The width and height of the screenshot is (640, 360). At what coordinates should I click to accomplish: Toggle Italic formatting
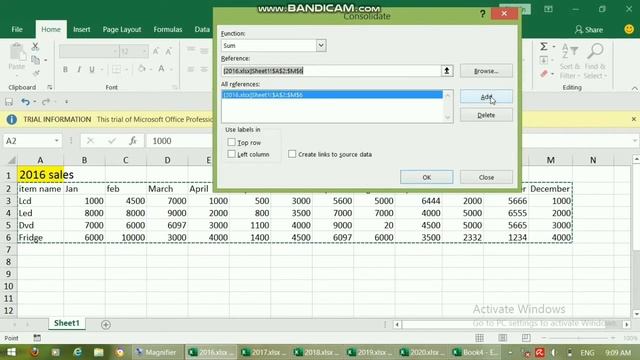[x=79, y=69]
